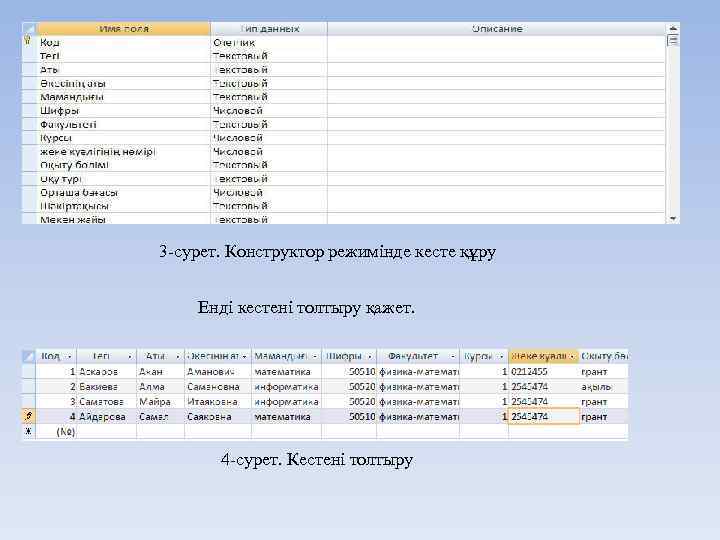The image size is (720, 540).
Task: Select the Факультеті field name cell
Action: [124, 124]
